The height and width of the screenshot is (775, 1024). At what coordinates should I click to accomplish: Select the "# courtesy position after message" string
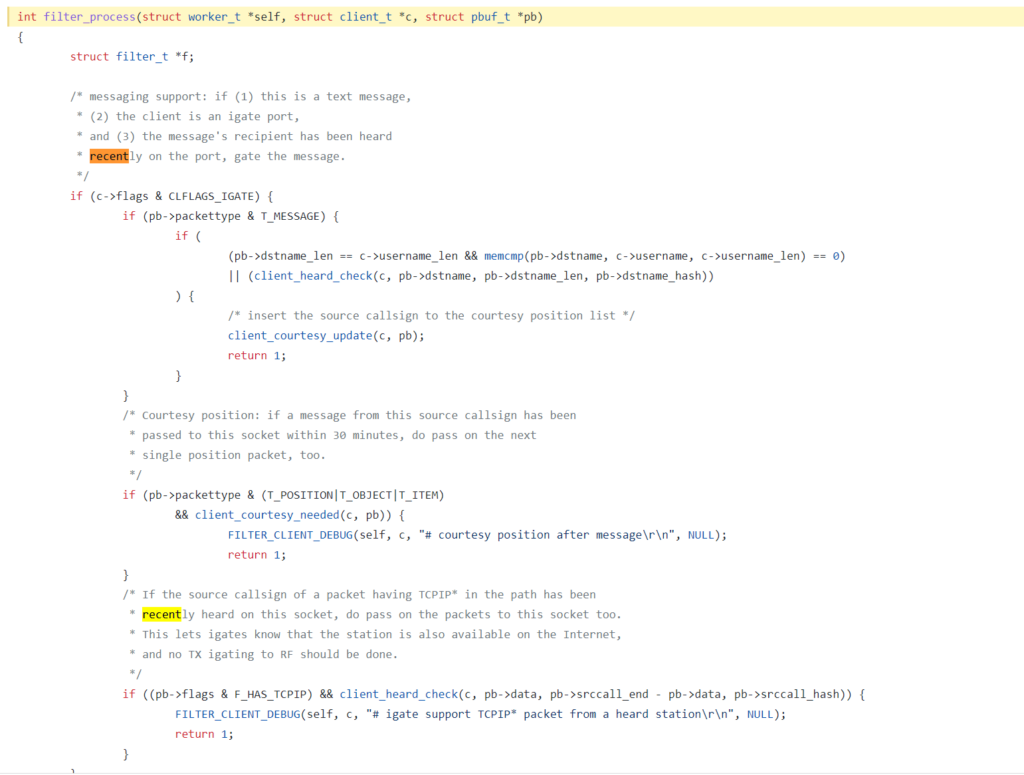pyautogui.click(x=547, y=535)
